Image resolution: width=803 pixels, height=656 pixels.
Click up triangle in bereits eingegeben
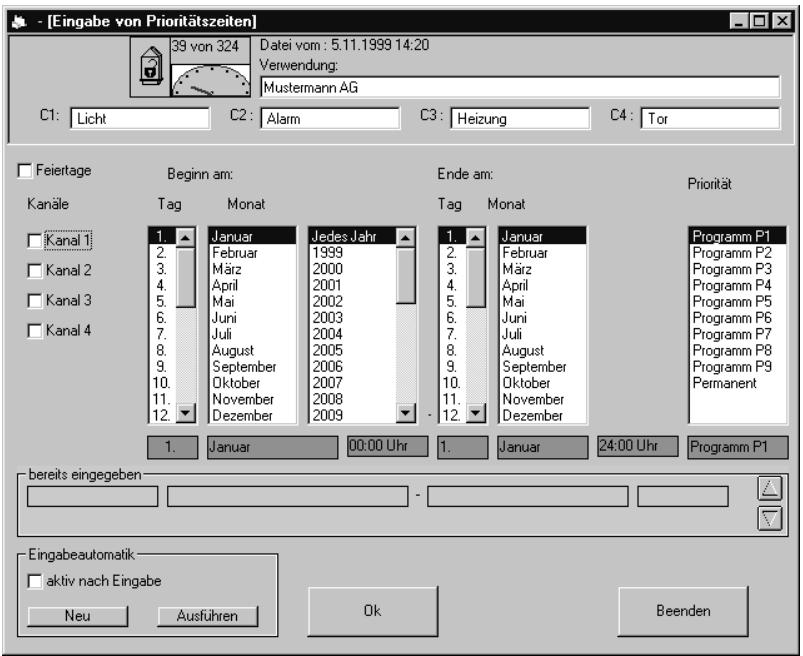pos(770,487)
